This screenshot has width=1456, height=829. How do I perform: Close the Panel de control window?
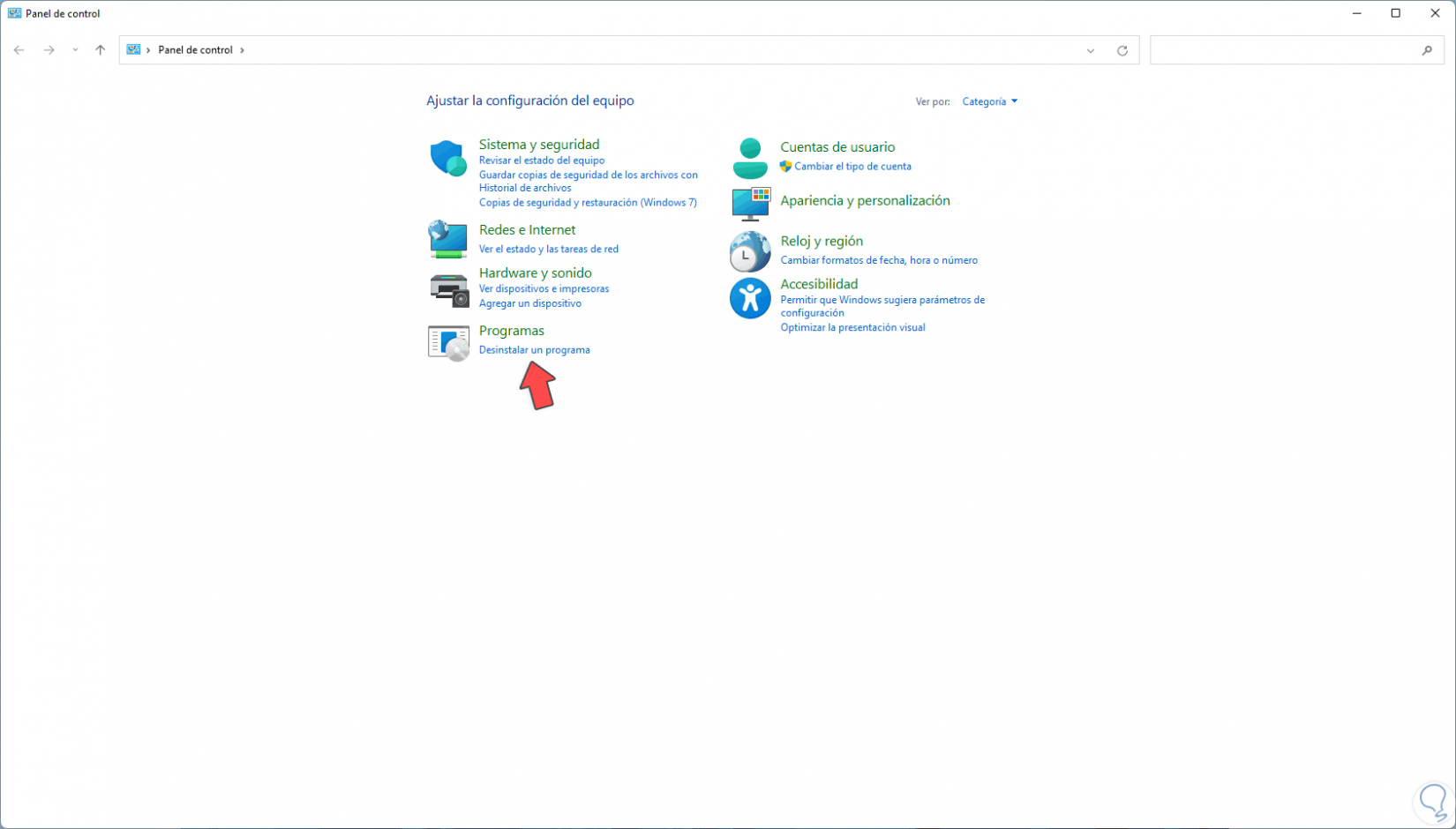pyautogui.click(x=1435, y=13)
